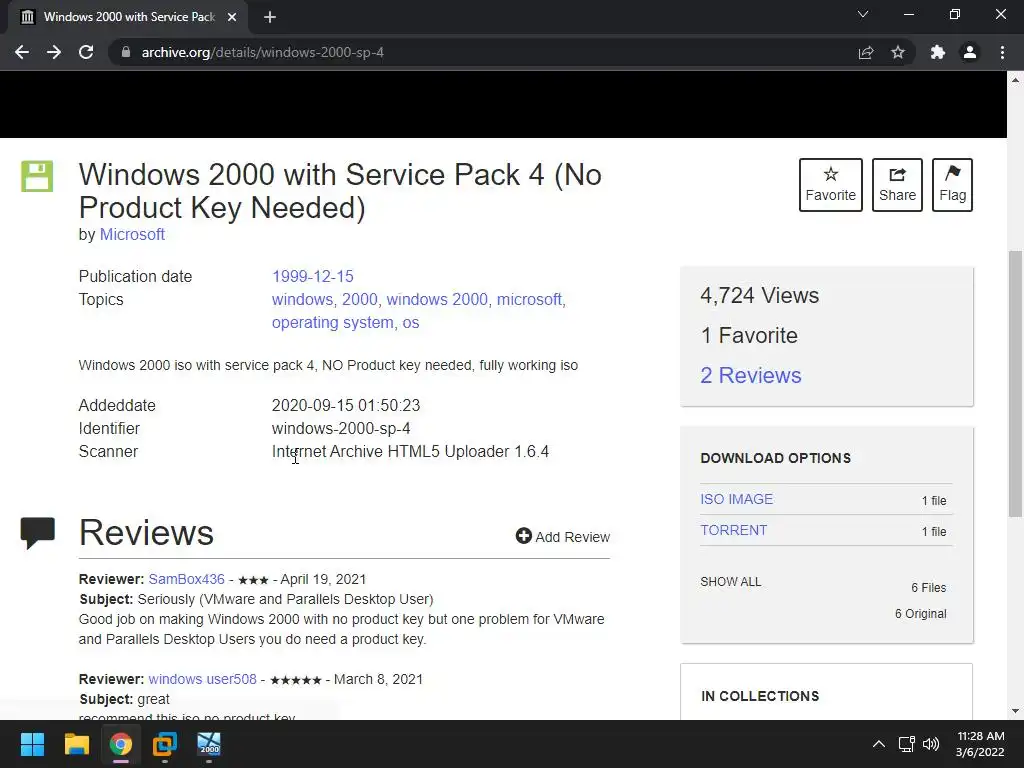Flag this item

(x=952, y=185)
